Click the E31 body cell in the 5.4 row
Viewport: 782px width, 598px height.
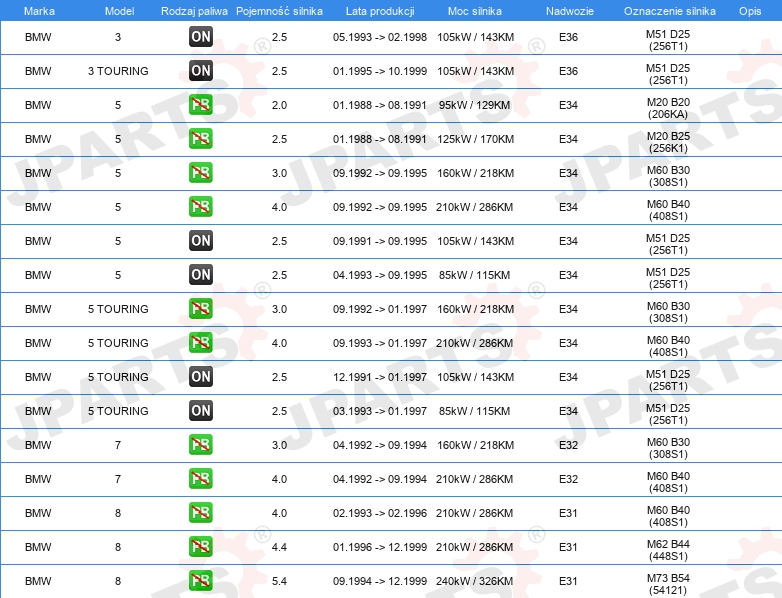click(568, 581)
